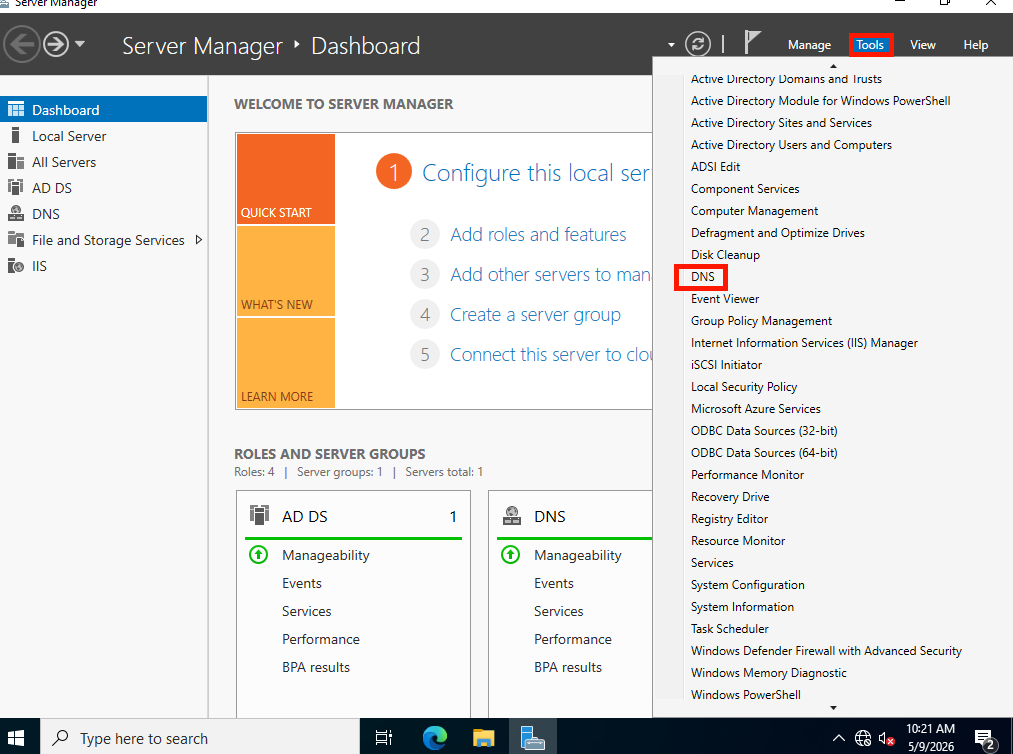
Task: Open the View menu
Action: click(x=923, y=45)
